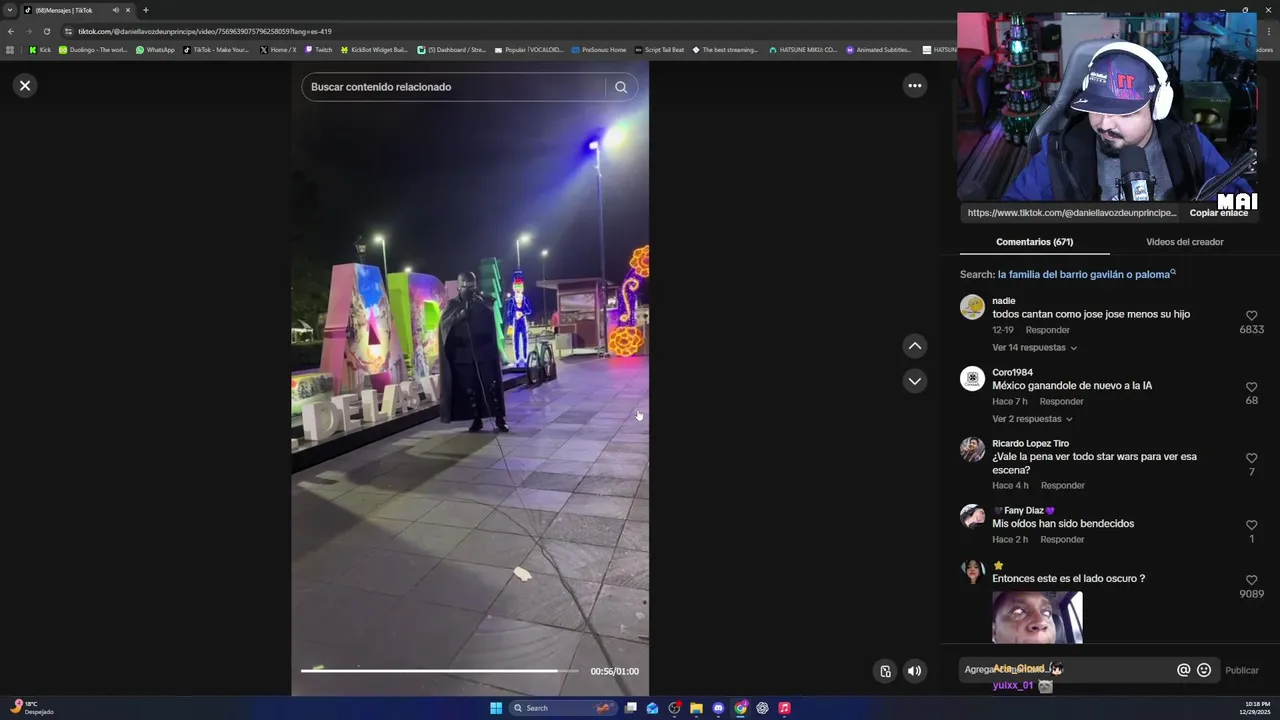Open the bookmark bar apps grid icon
Screen dimensions: 1280x720
click(x=10, y=50)
